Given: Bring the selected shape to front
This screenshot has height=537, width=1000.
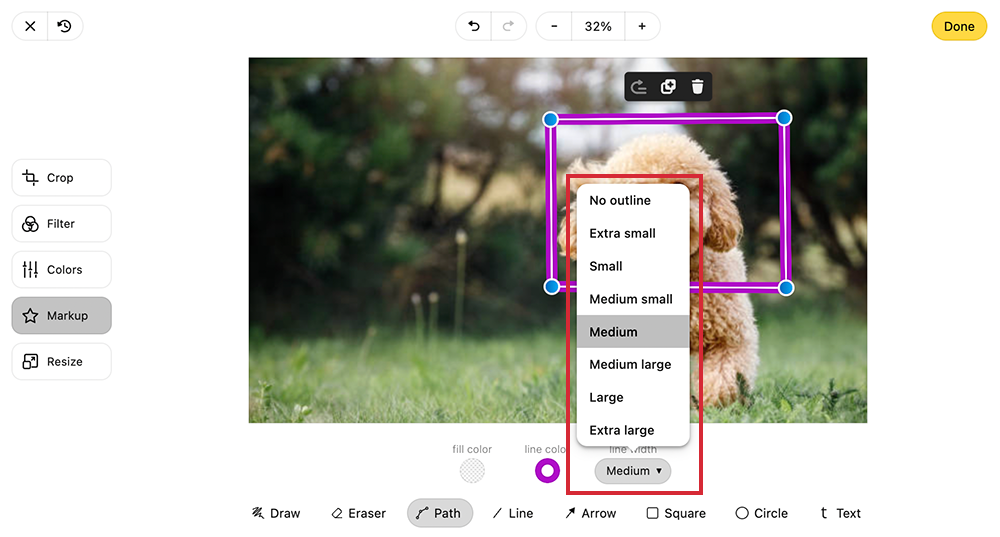Looking at the screenshot, I should [639, 87].
